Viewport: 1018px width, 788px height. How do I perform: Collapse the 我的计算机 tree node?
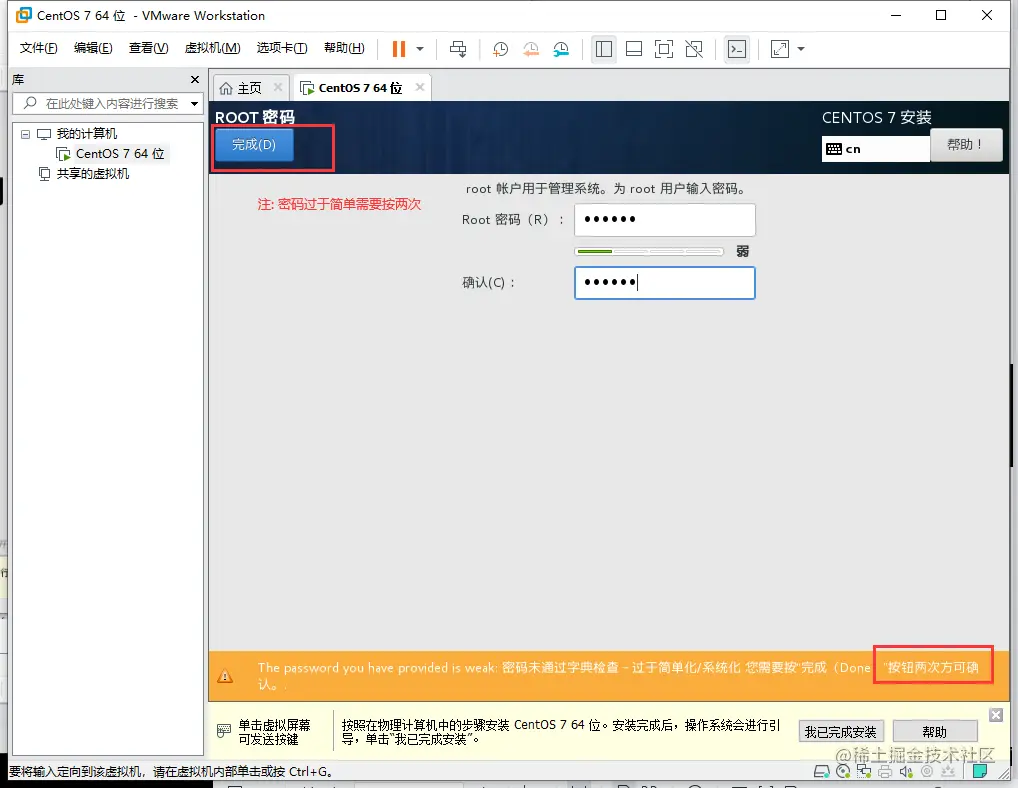tap(25, 134)
